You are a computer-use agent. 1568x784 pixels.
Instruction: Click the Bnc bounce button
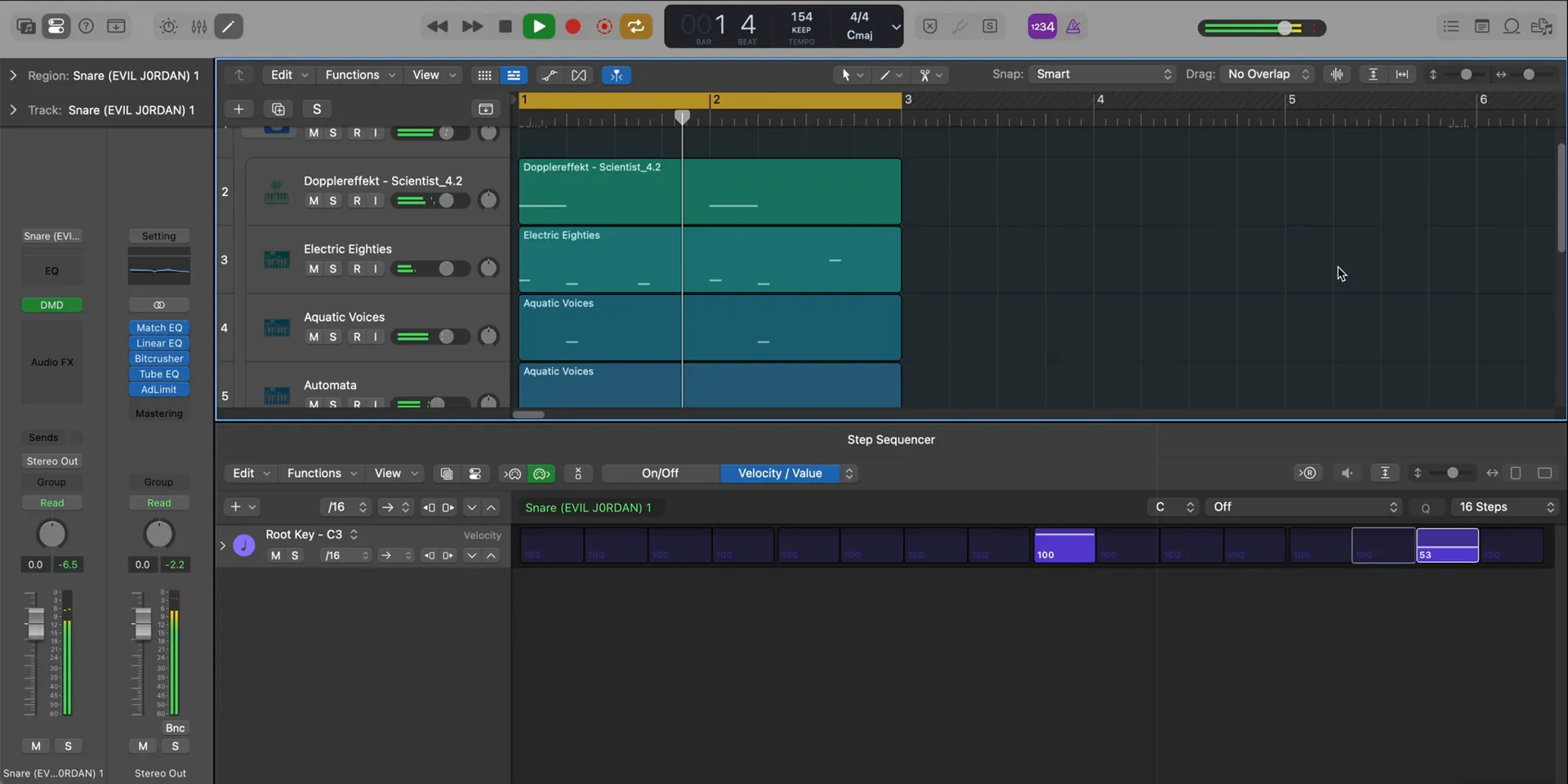175,728
